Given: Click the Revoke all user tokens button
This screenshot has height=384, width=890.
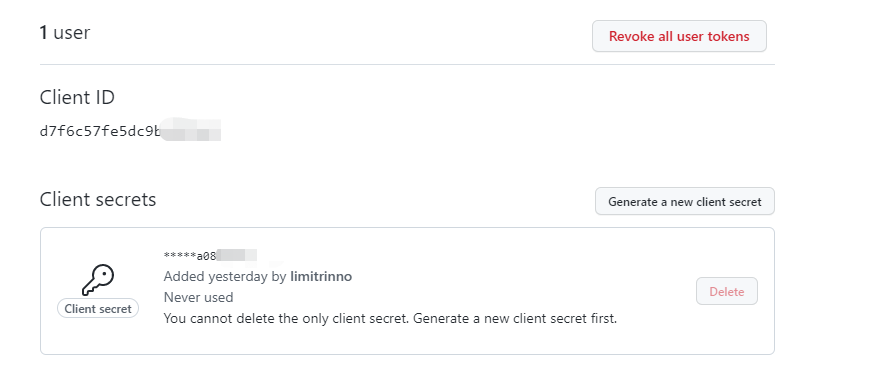Looking at the screenshot, I should click(679, 36).
